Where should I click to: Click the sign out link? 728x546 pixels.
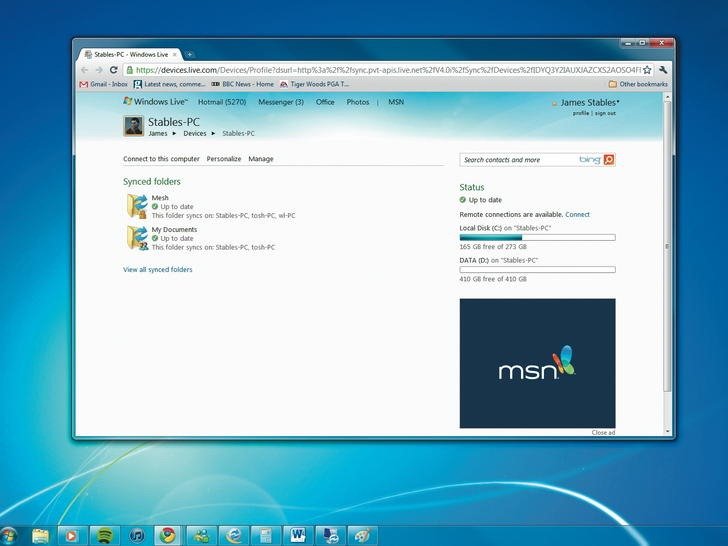click(605, 113)
